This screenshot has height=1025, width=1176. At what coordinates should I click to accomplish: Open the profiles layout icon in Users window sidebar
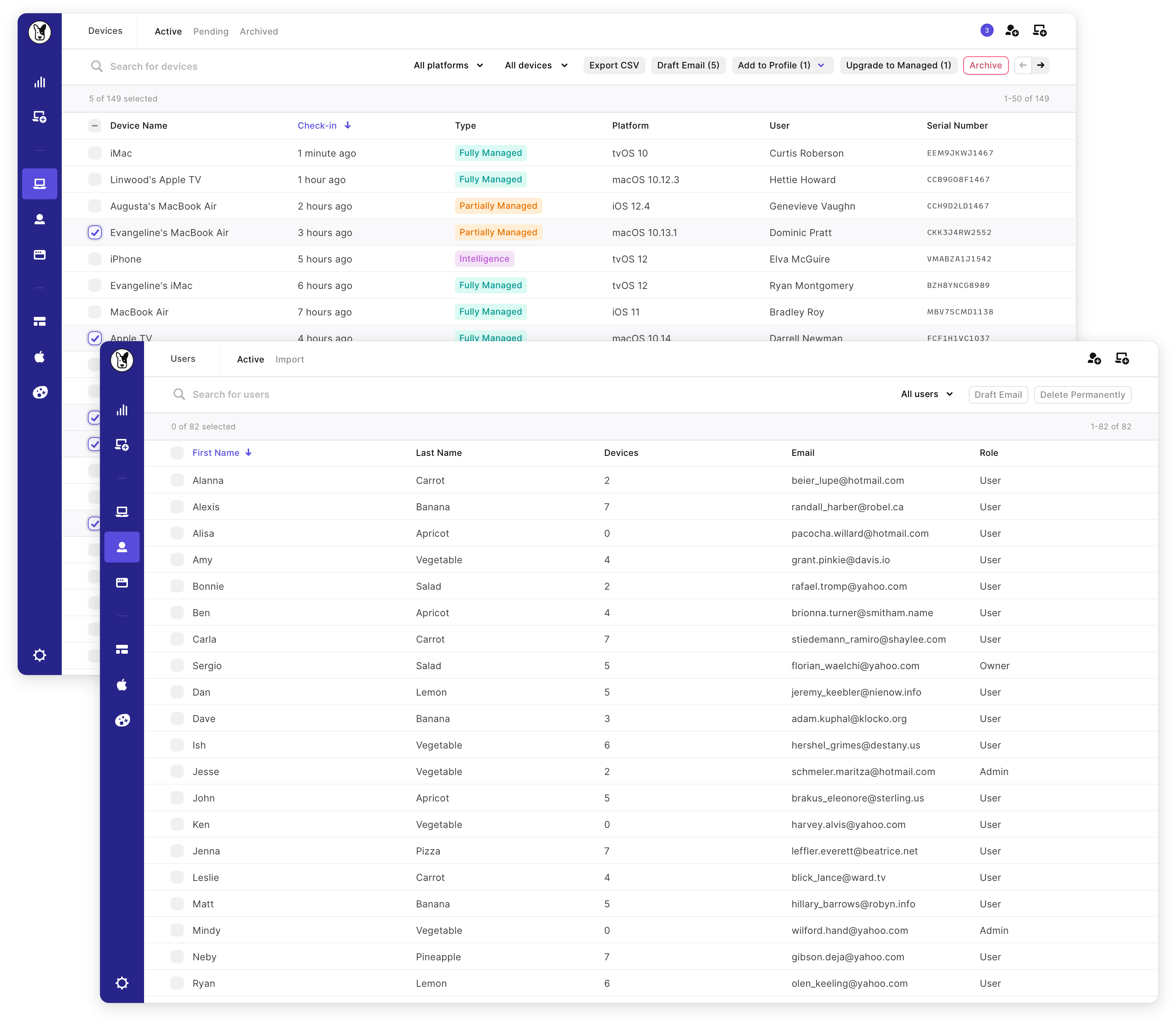click(x=122, y=649)
